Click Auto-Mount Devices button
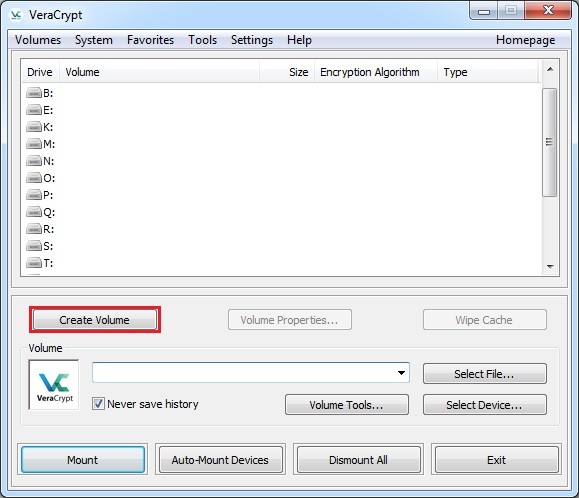The width and height of the screenshot is (579, 498). point(220,460)
